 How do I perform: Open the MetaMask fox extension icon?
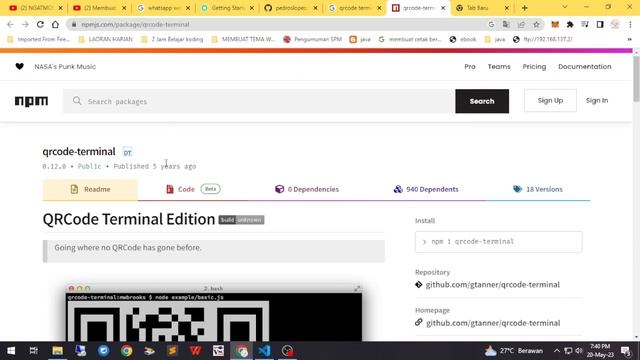coord(555,24)
